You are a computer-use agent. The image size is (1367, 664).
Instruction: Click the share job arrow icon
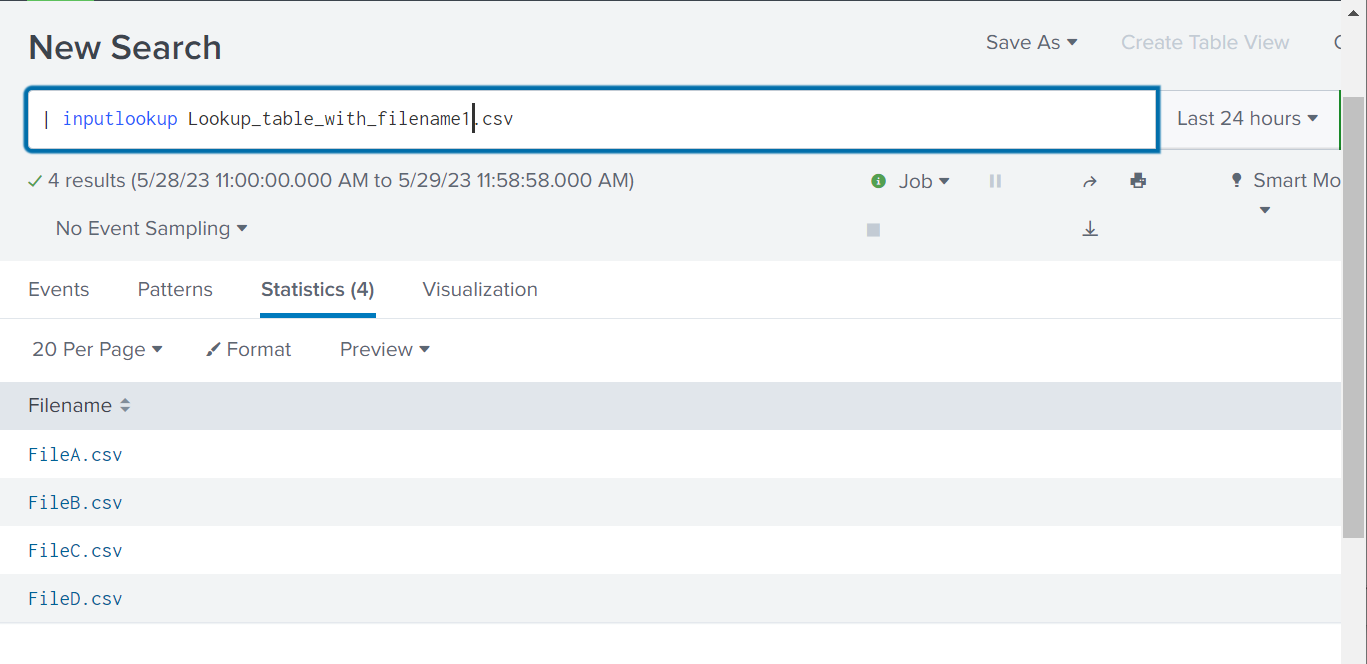(1090, 181)
